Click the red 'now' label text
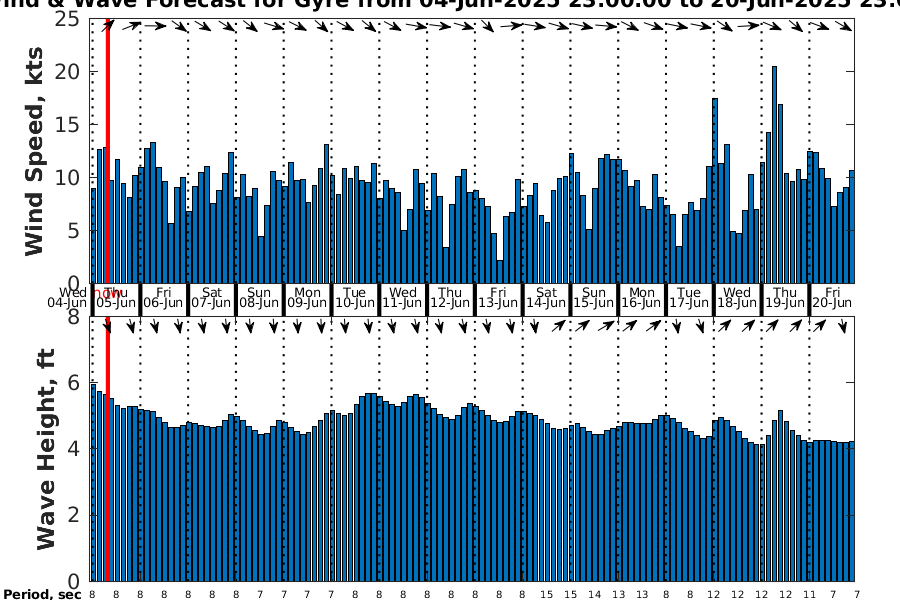The height and width of the screenshot is (600, 900). tap(107, 293)
